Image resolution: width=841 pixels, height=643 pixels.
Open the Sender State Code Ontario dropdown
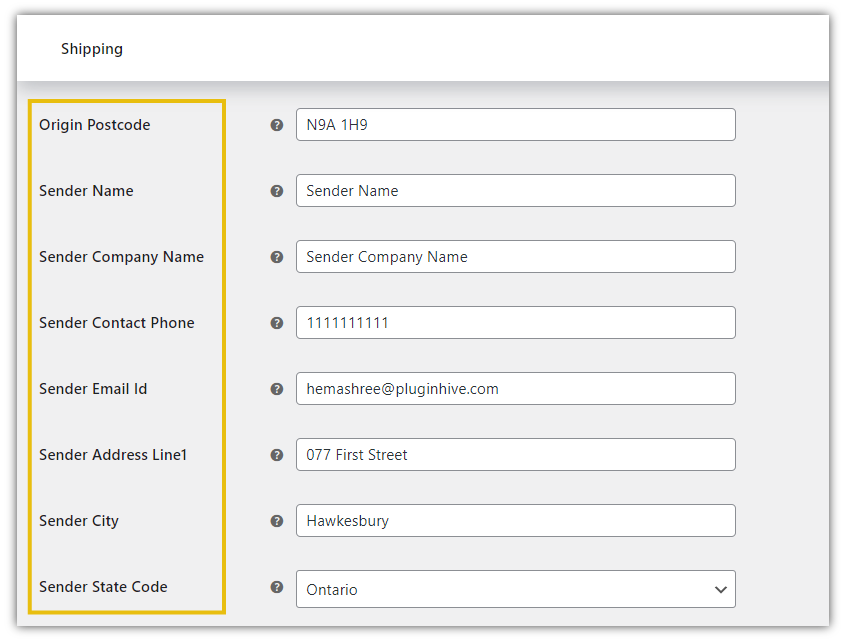515,589
